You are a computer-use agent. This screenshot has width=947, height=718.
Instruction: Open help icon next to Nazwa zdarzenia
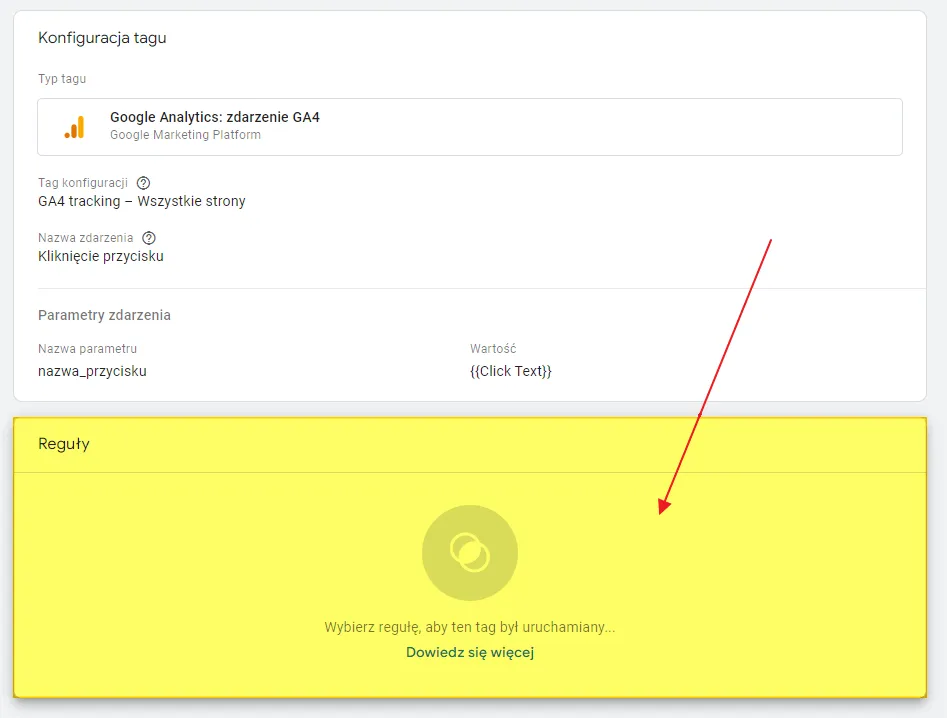[149, 238]
